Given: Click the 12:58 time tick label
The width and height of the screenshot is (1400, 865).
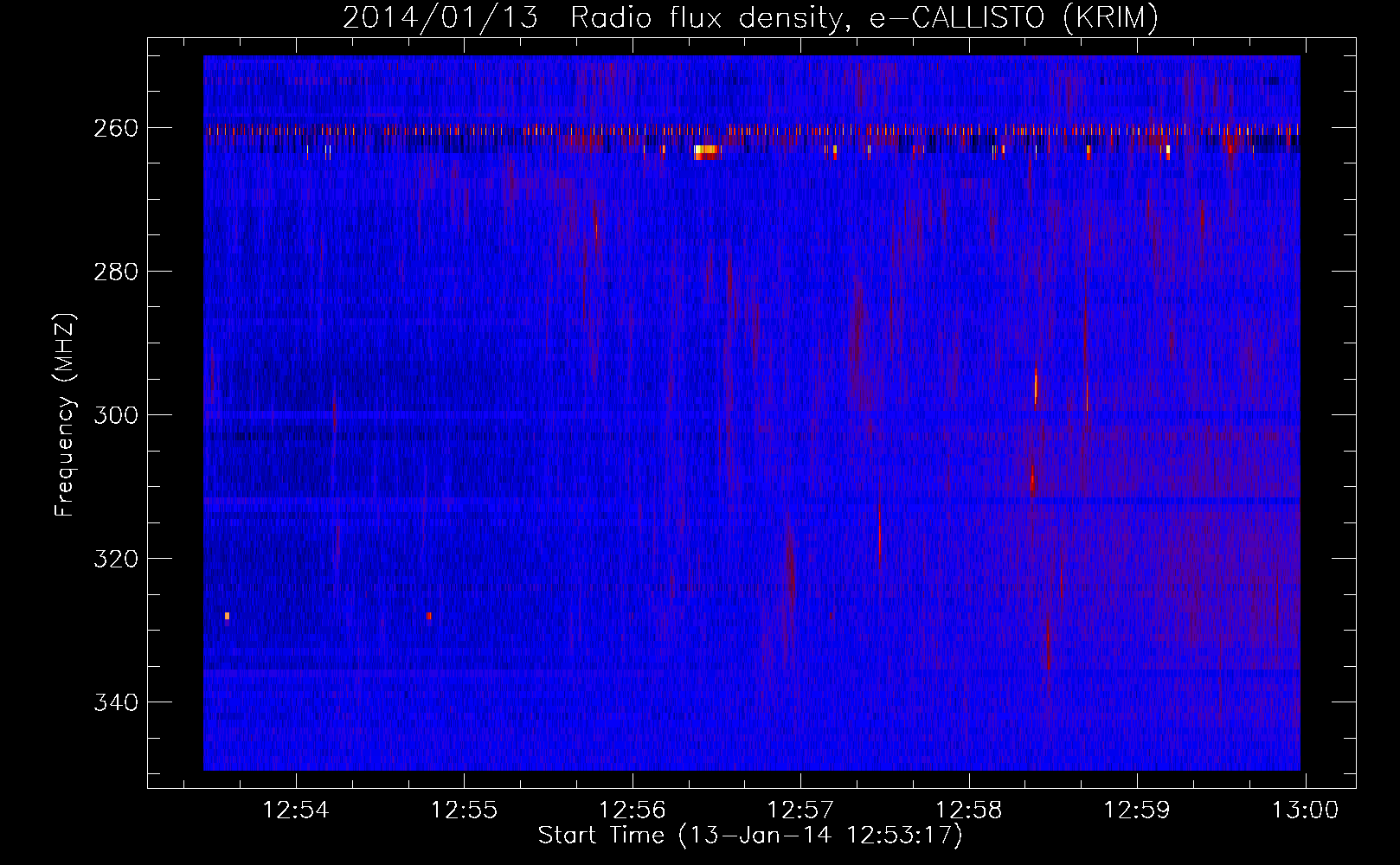Looking at the screenshot, I should (969, 811).
